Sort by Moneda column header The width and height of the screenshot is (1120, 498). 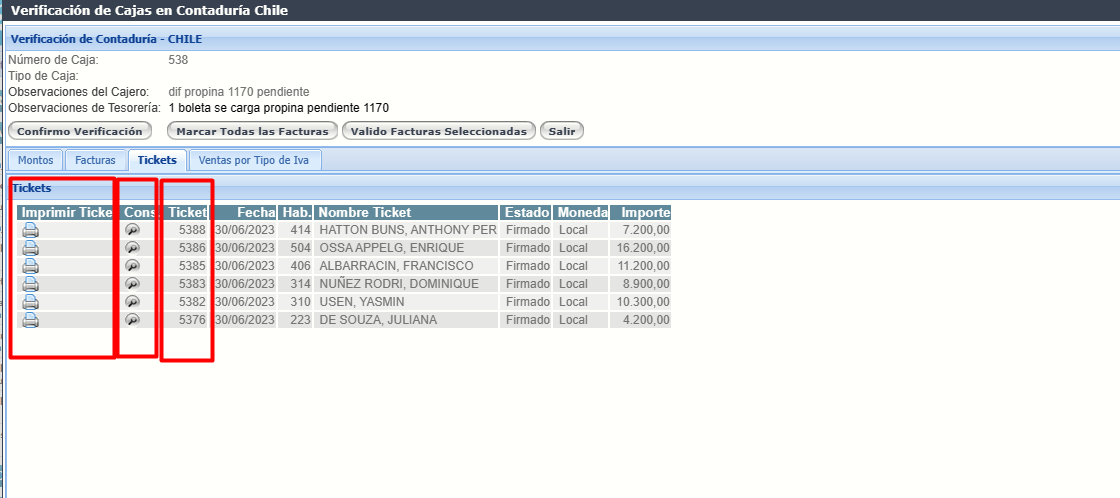pos(581,212)
